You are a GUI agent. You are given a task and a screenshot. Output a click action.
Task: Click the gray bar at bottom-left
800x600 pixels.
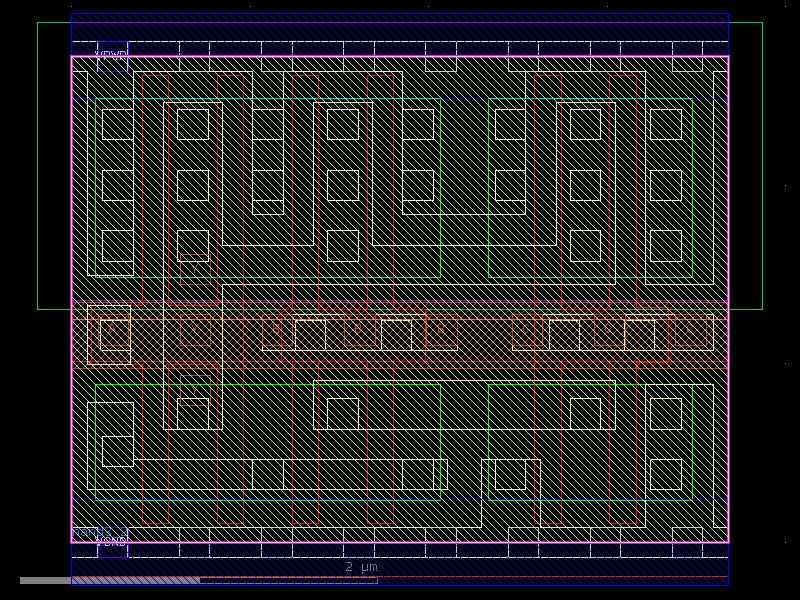(100, 578)
